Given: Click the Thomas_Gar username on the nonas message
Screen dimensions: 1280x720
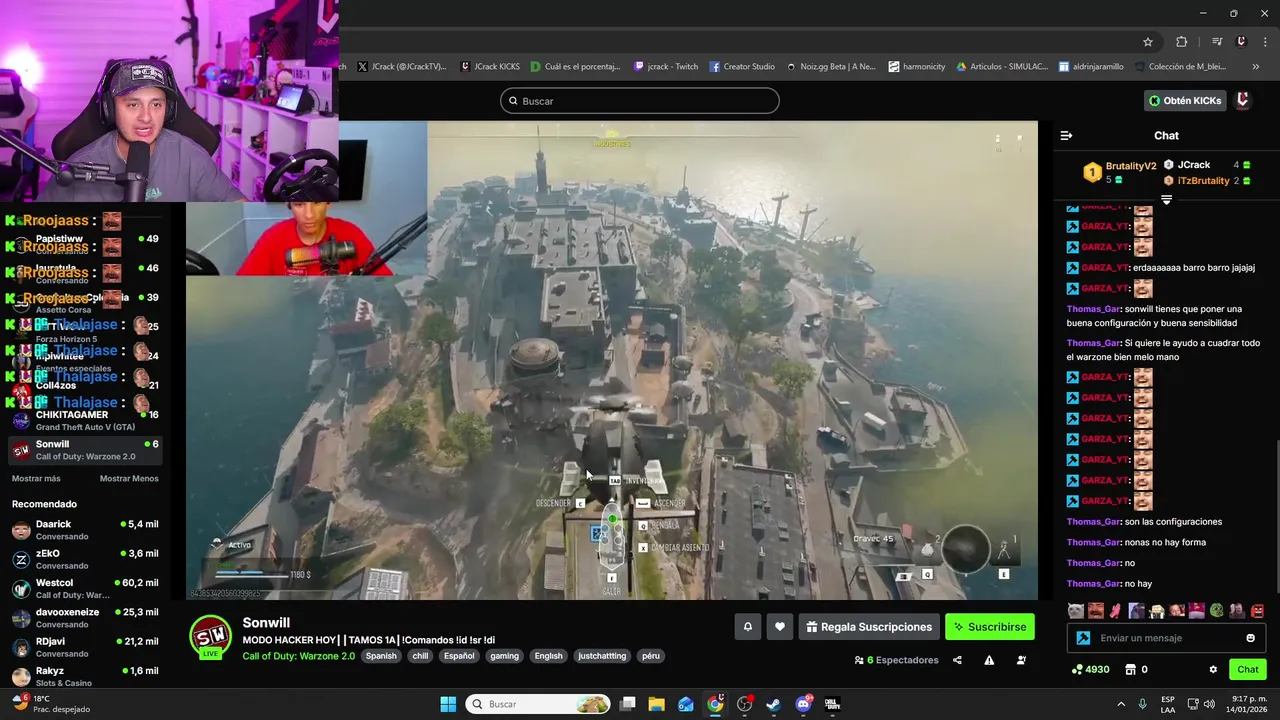Looking at the screenshot, I should 1094,542.
